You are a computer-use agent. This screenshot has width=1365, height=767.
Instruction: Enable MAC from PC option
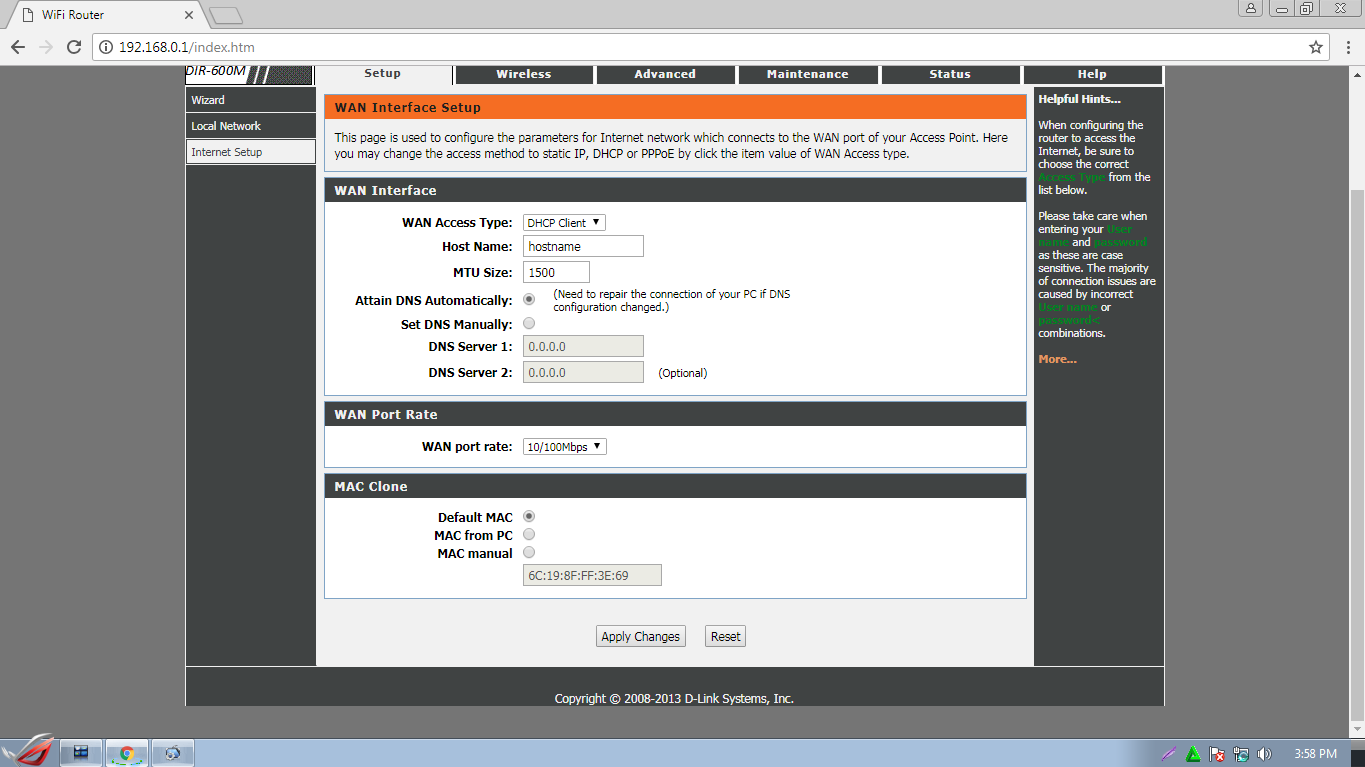tap(528, 534)
